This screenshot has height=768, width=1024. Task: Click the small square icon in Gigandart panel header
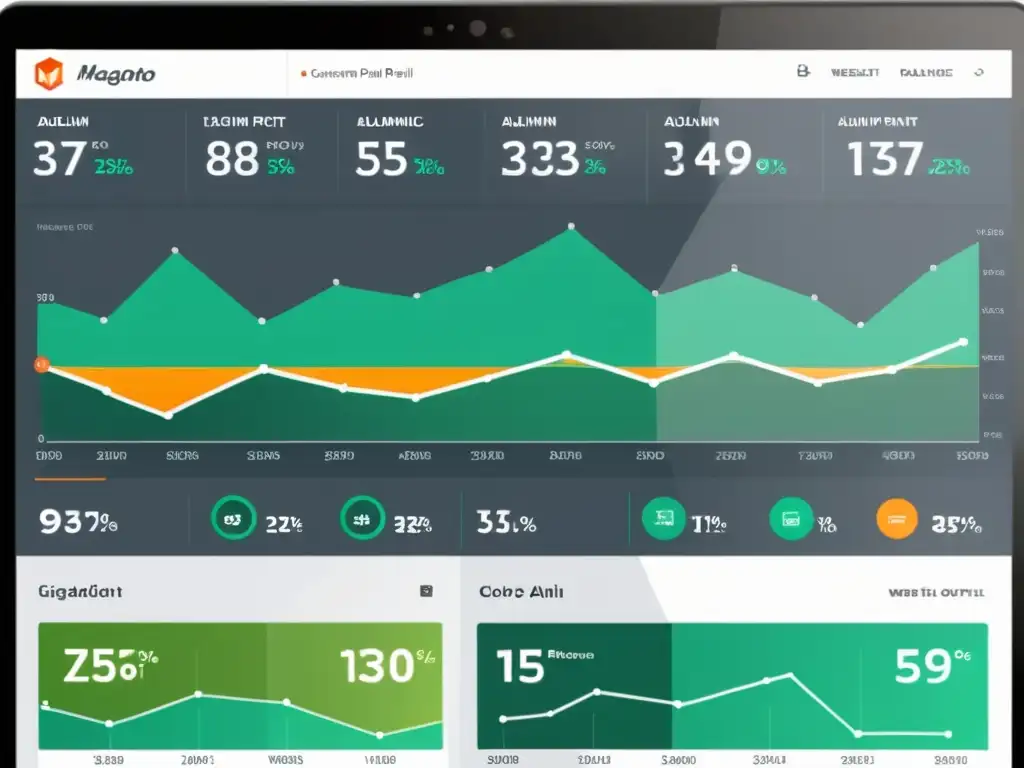[426, 591]
